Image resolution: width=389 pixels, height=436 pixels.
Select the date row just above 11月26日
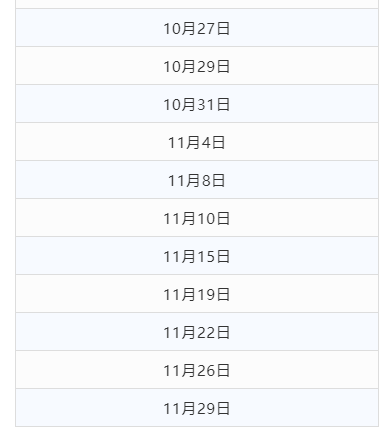tap(197, 332)
